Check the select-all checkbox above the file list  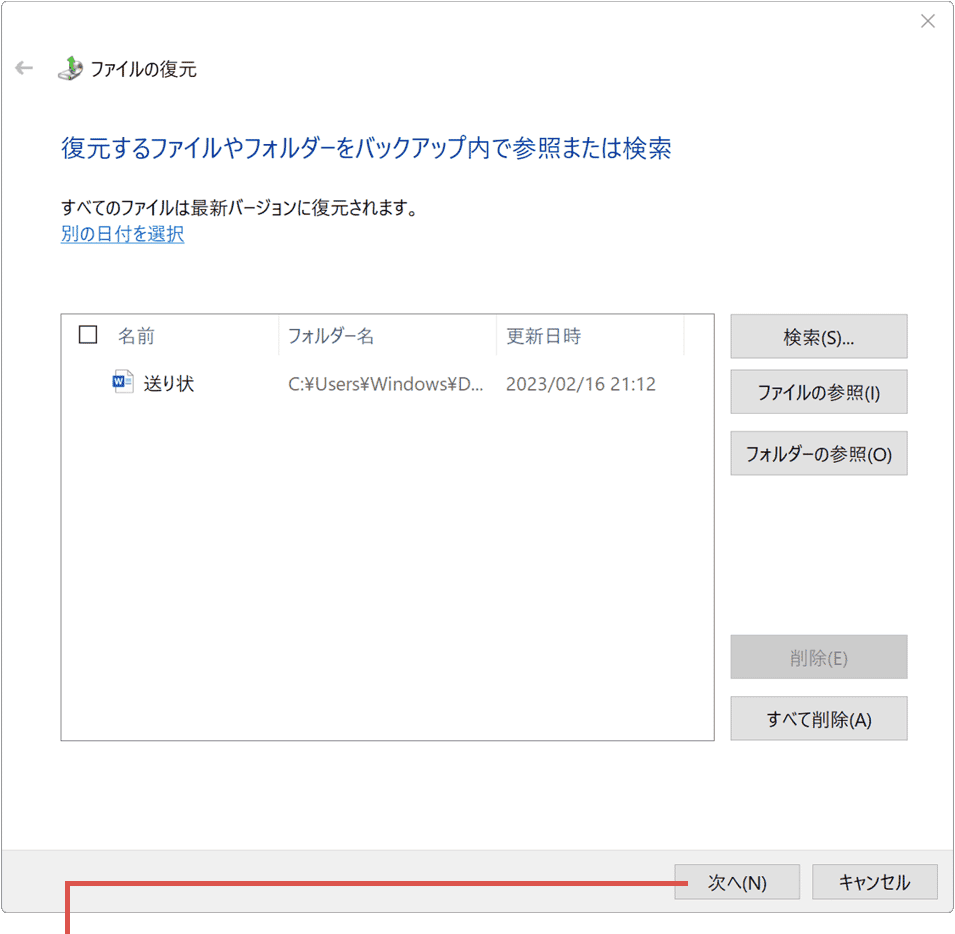[x=88, y=335]
